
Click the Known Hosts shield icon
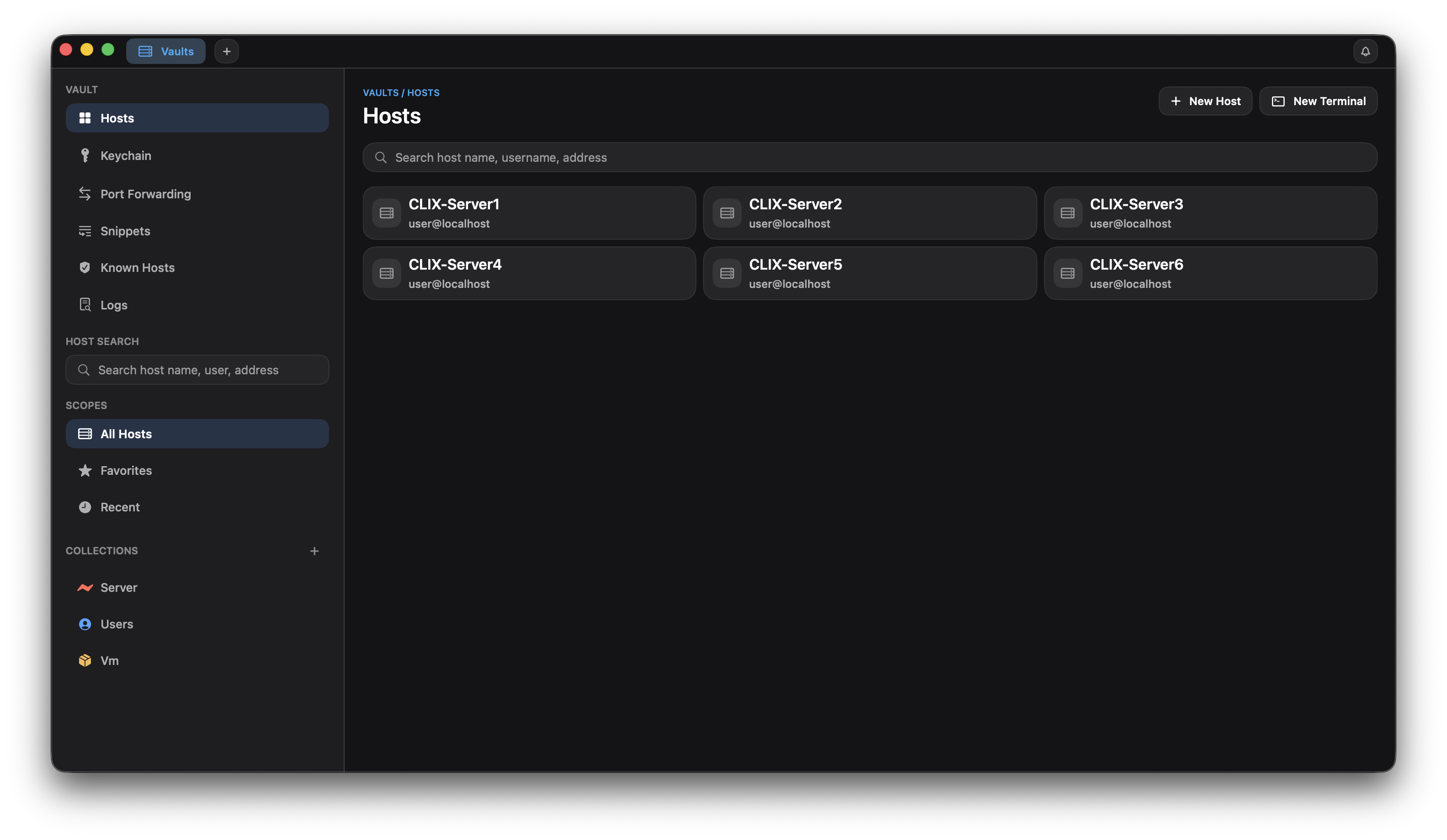85,267
